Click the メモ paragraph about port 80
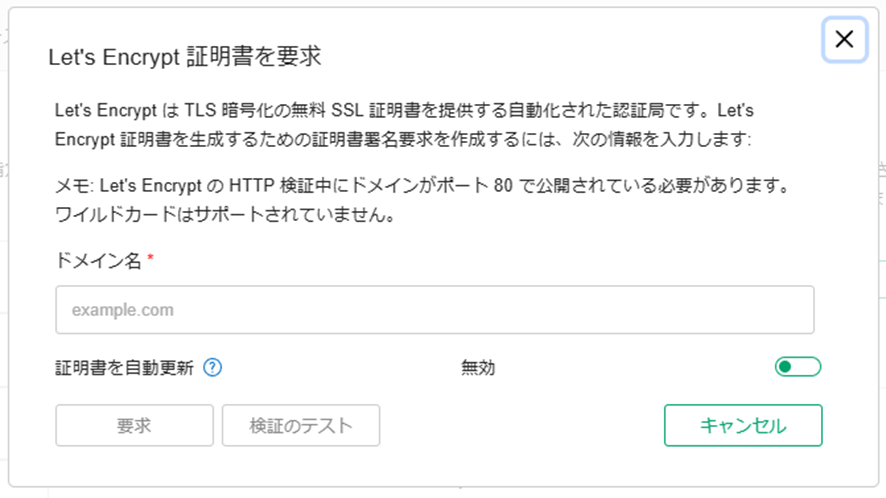 tap(423, 200)
